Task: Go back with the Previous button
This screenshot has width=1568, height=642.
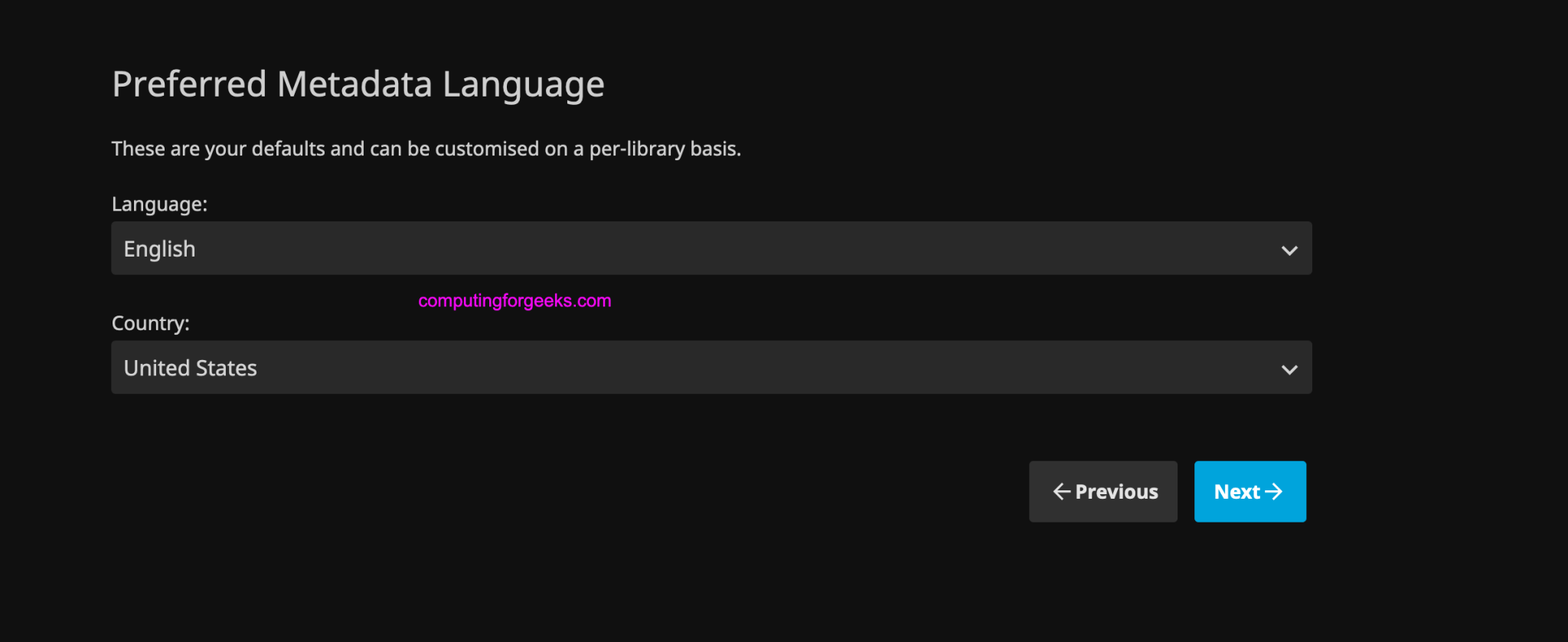Action: click(x=1102, y=492)
